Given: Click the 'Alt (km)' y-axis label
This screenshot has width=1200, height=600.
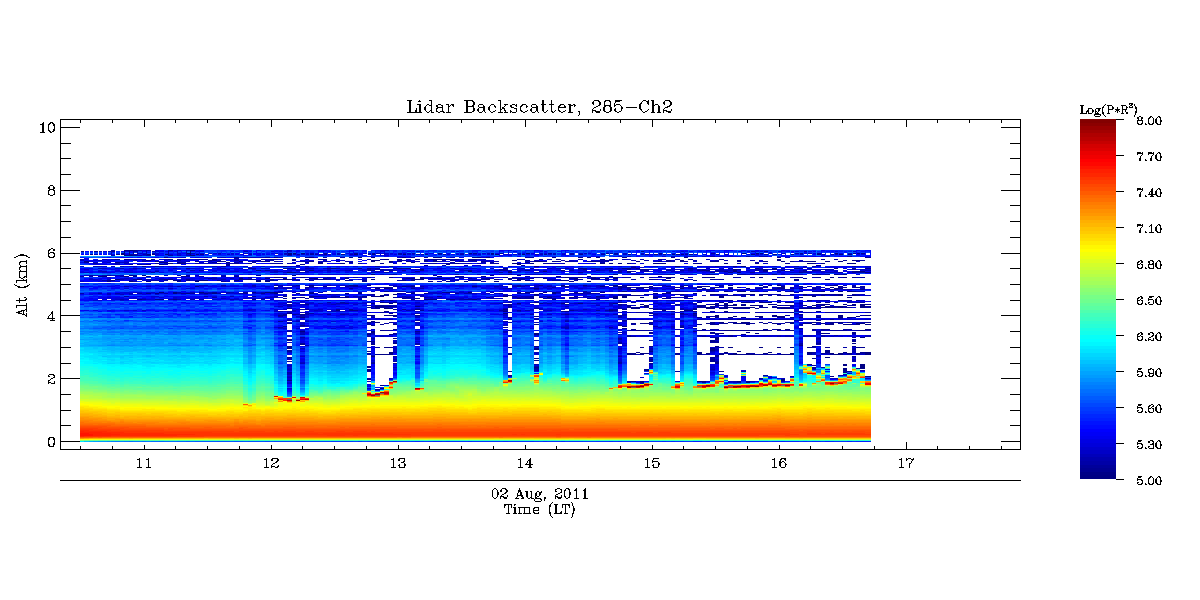Looking at the screenshot, I should click(22, 284).
